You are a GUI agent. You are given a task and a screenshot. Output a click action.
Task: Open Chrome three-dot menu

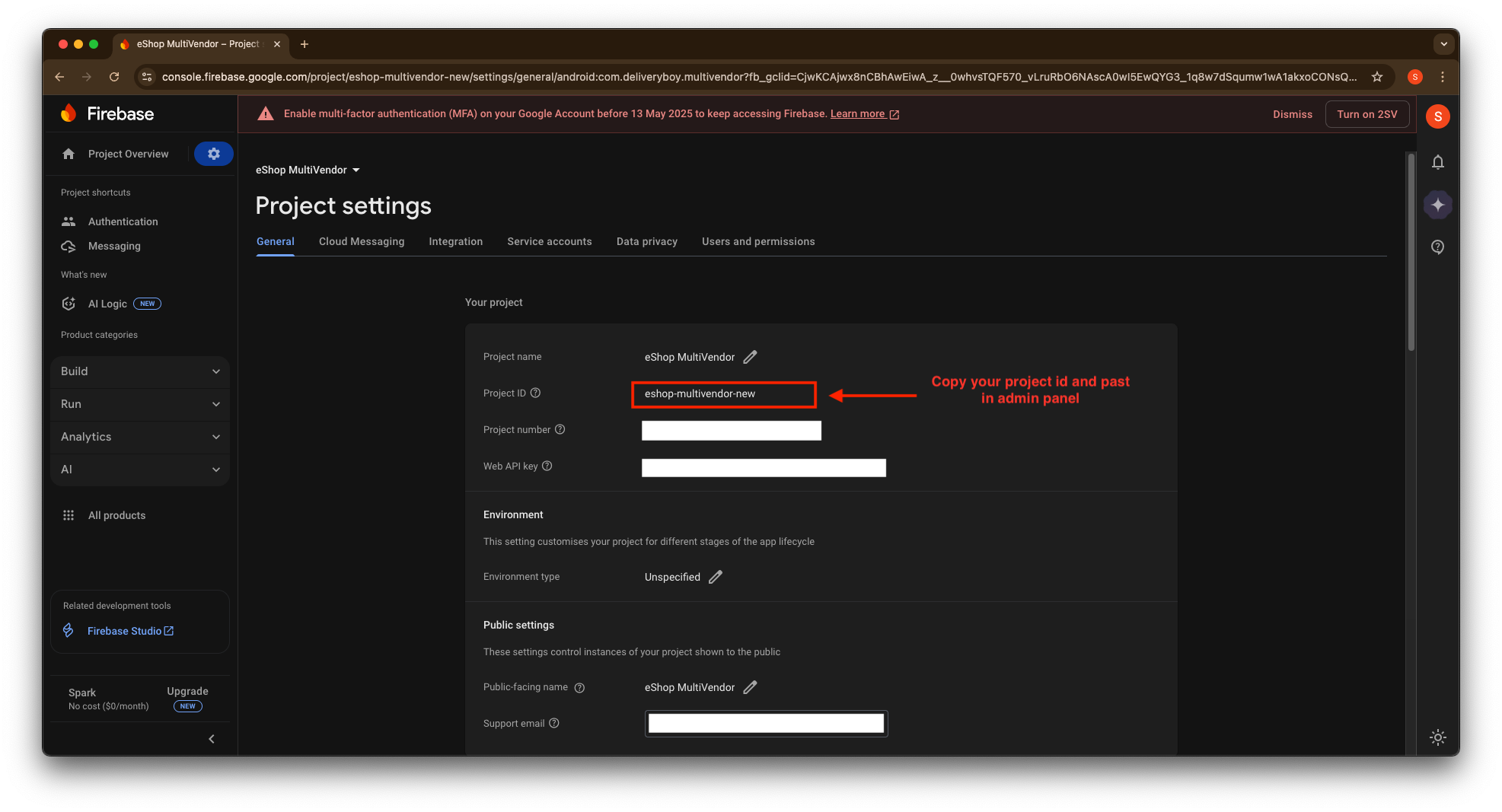pyautogui.click(x=1442, y=77)
